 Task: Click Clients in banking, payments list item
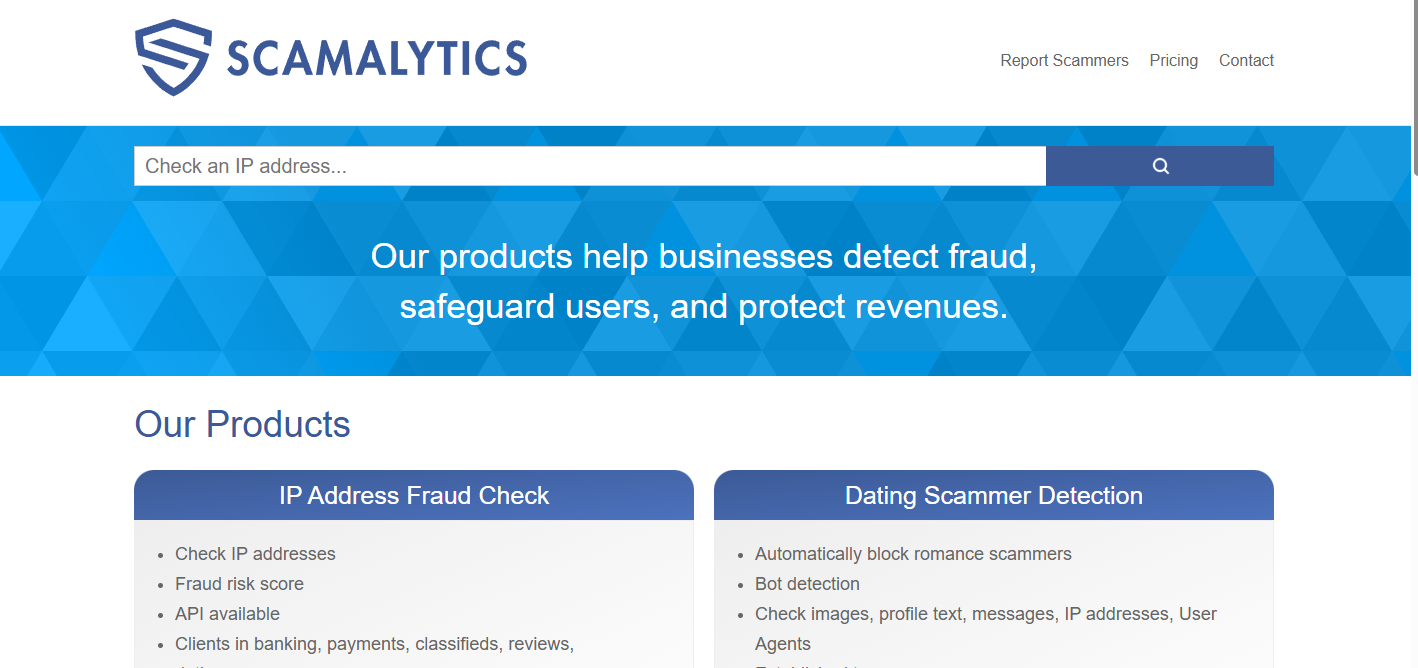374,644
